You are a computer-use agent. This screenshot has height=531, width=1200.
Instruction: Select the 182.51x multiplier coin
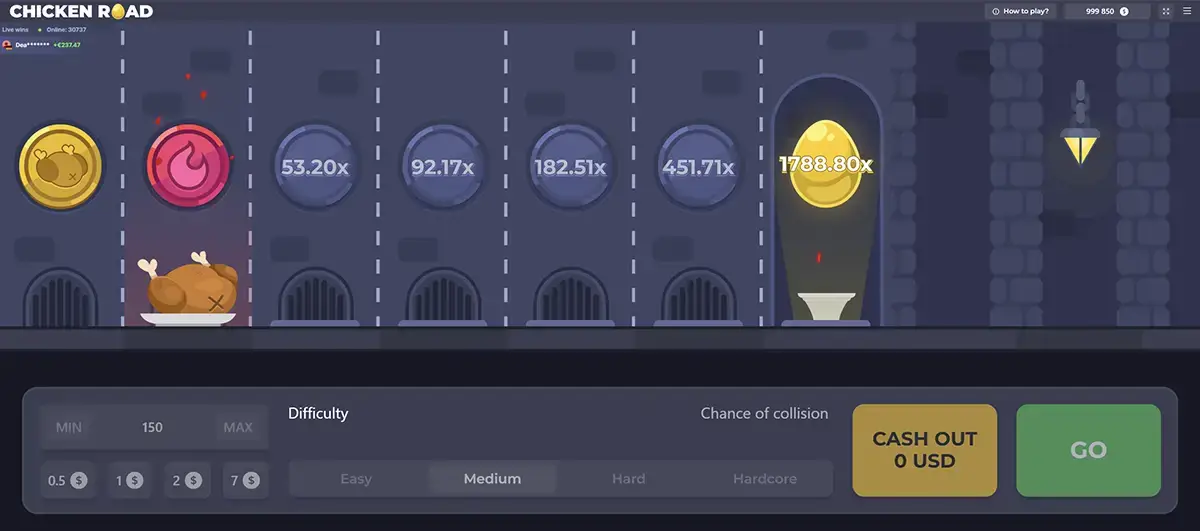[x=570, y=167]
